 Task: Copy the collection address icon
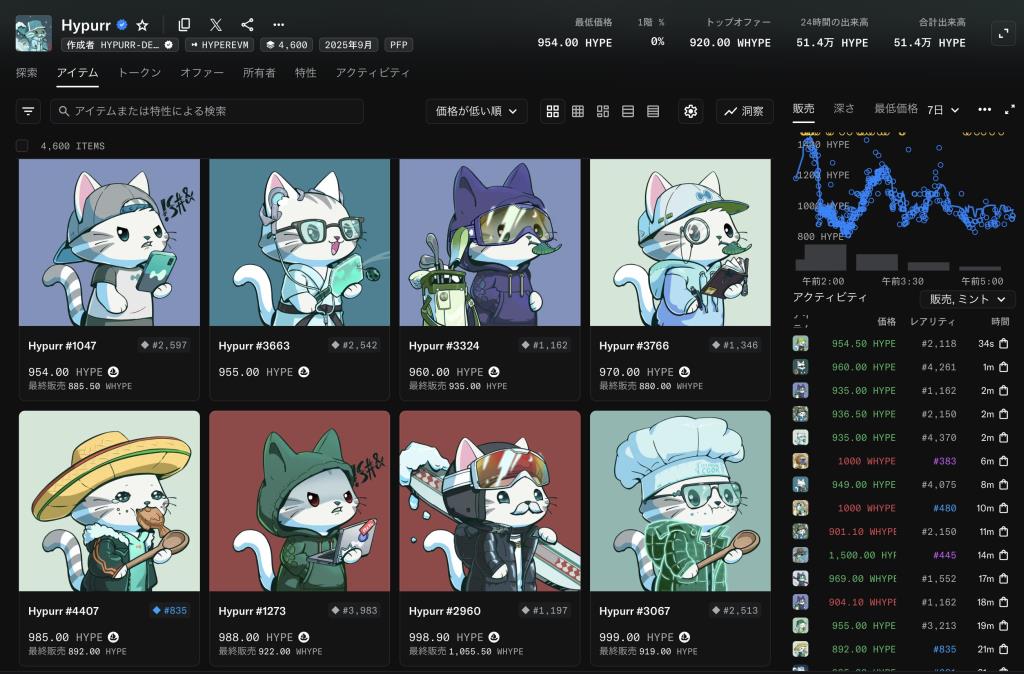click(184, 25)
